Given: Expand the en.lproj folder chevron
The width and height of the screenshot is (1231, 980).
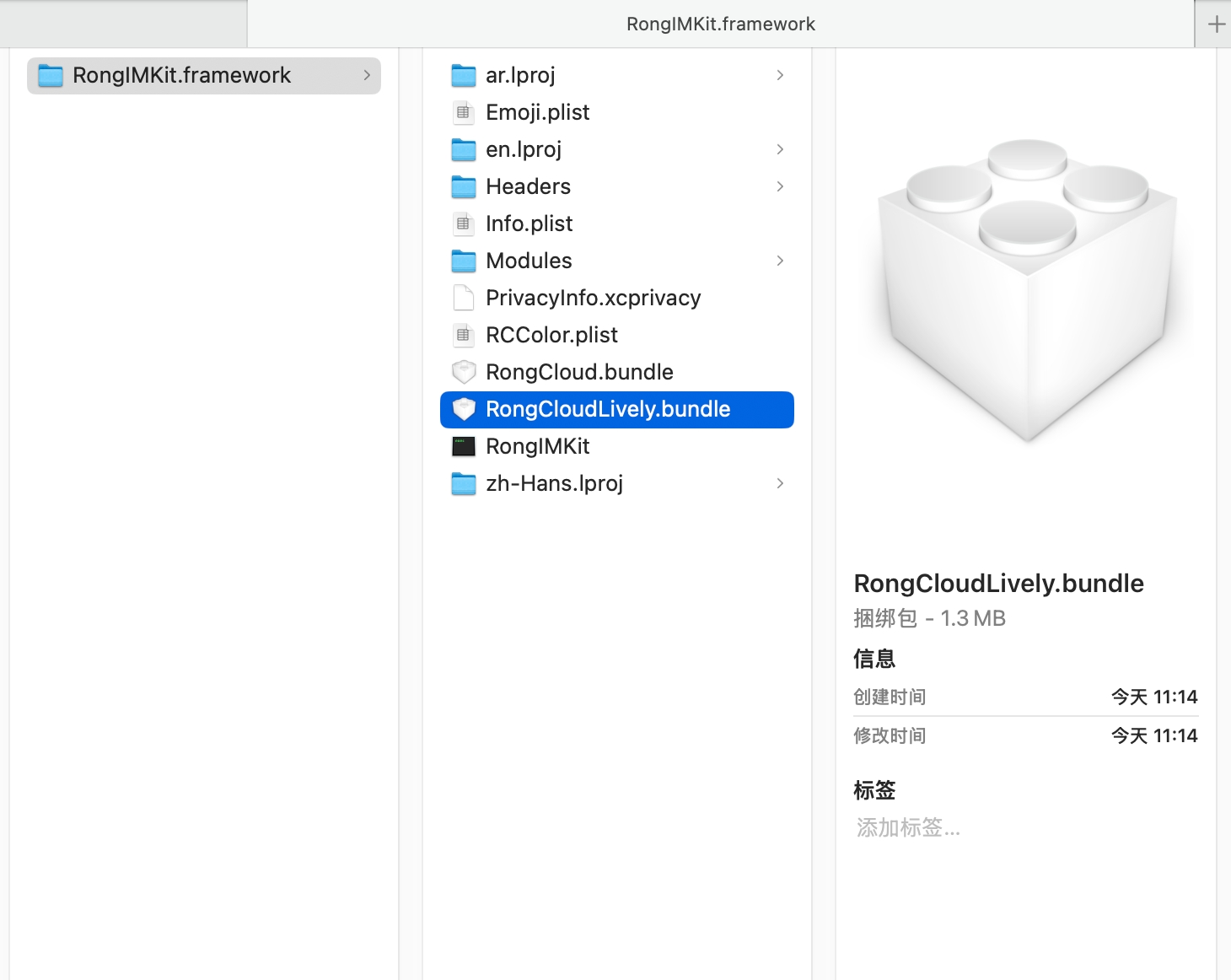Looking at the screenshot, I should tap(780, 149).
